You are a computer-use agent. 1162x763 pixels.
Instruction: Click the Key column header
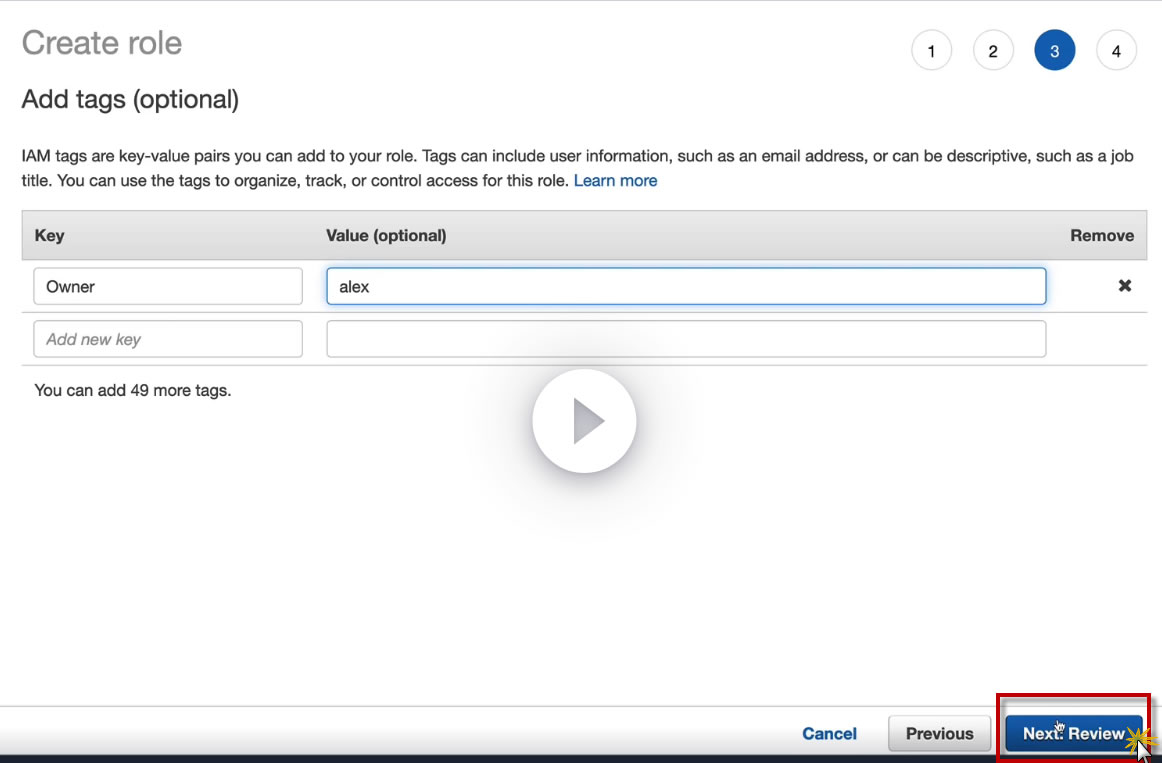tap(49, 236)
